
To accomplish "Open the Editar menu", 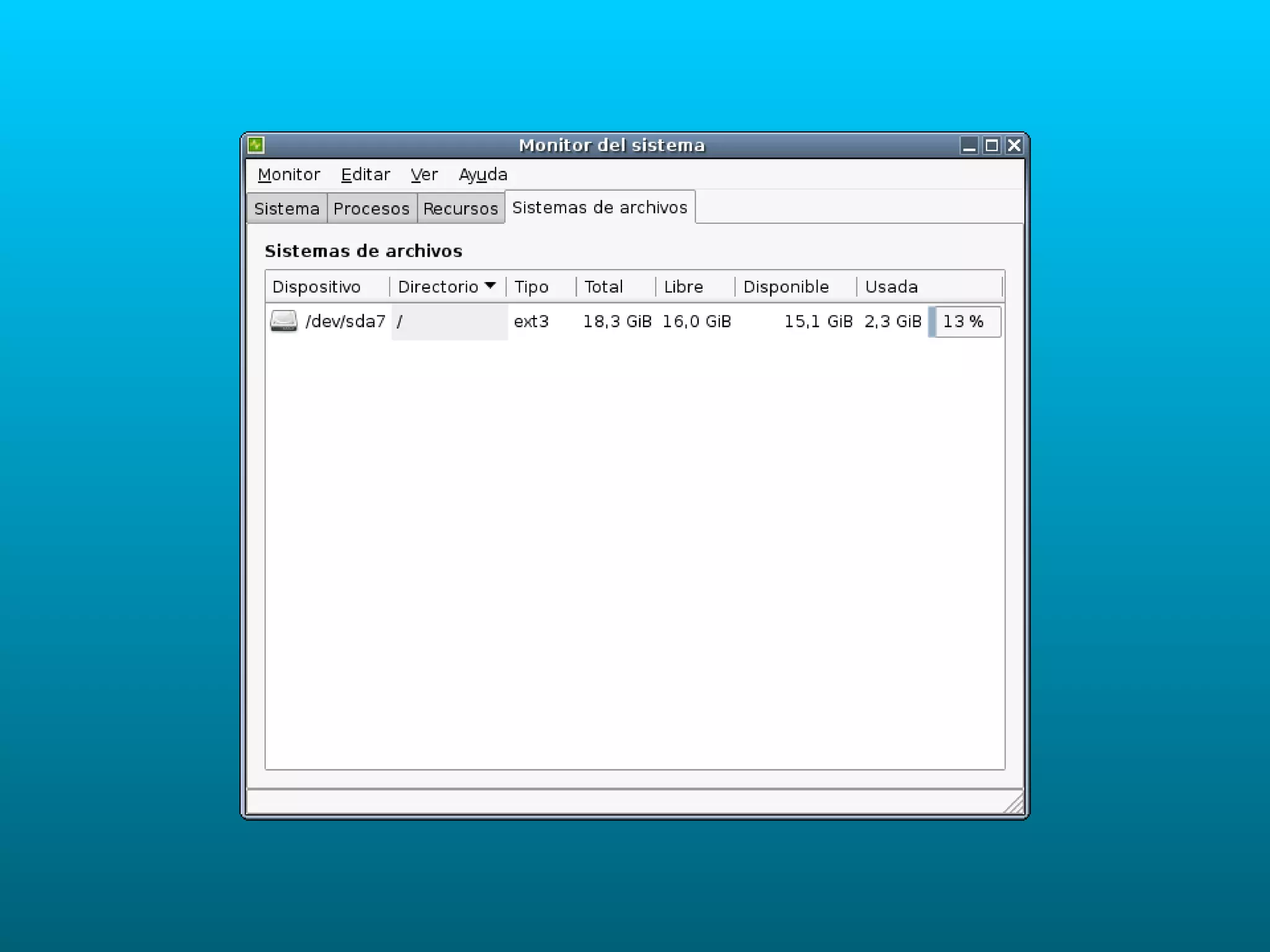I will coord(365,175).
